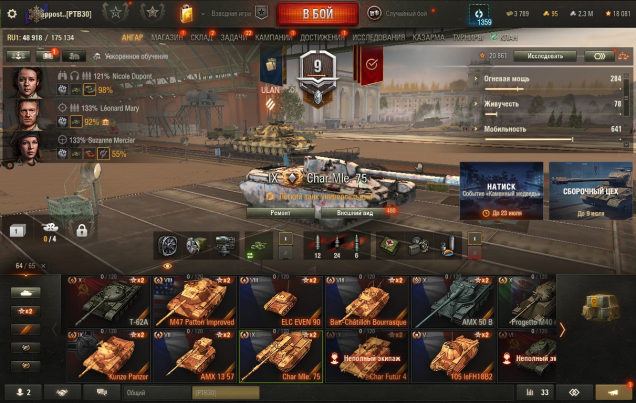Viewport: 636px width, 403px height.
Task: Select the AMX 13 57 tank thumbnail
Action: pyautogui.click(x=195, y=356)
